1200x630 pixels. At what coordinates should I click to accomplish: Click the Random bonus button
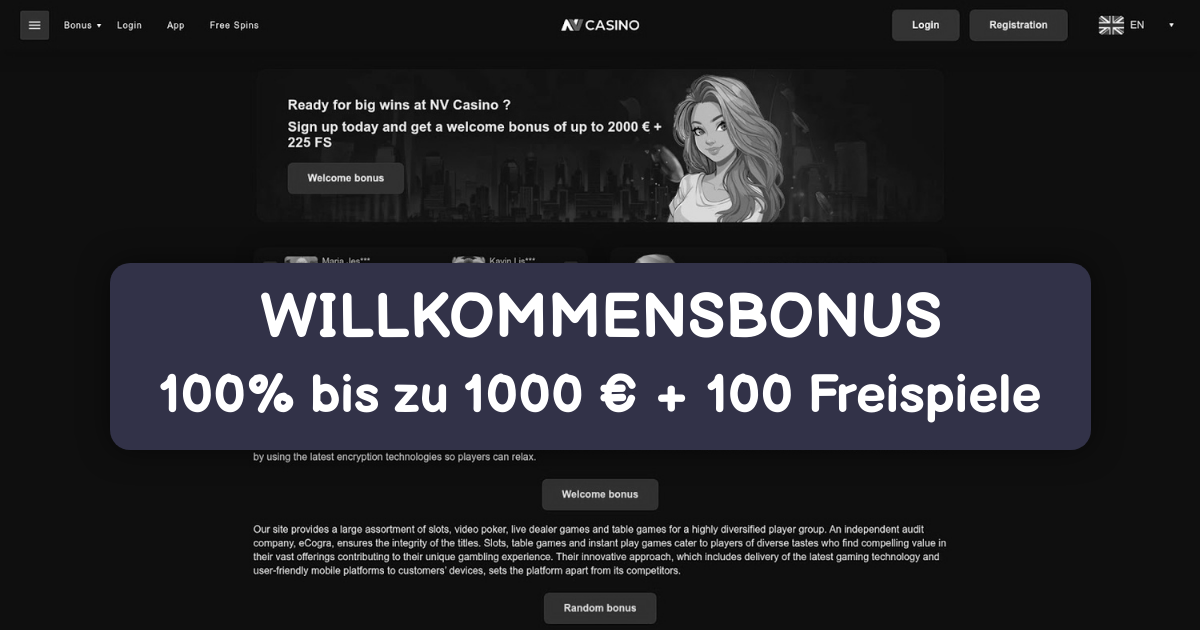tap(600, 608)
